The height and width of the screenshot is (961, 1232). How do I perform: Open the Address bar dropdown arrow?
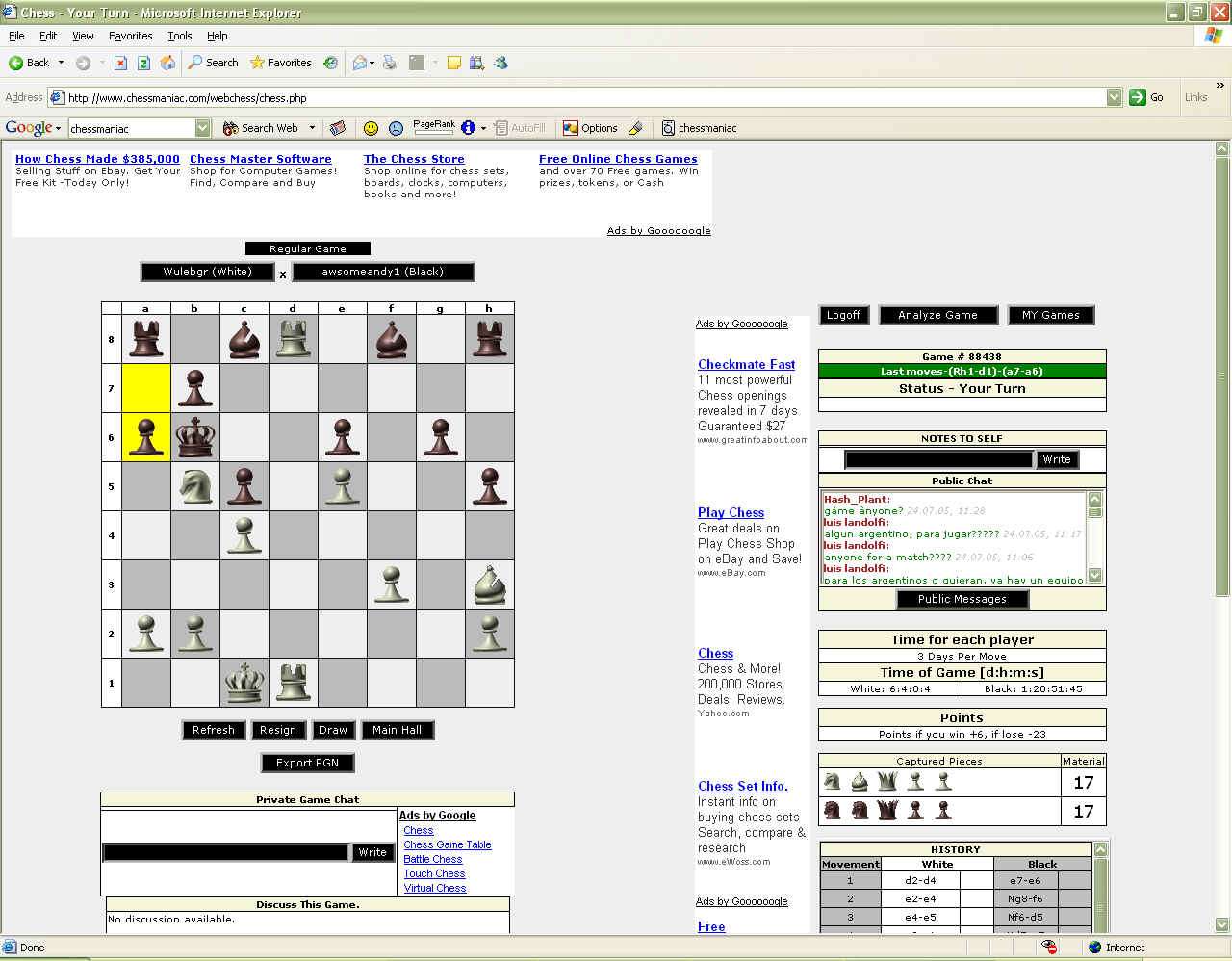tap(1114, 97)
